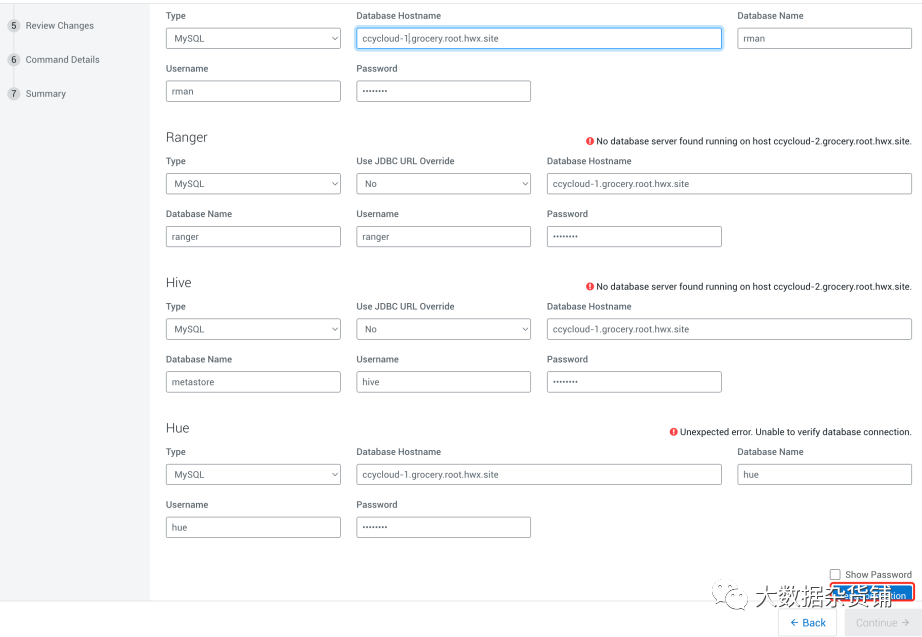
Task: Open the Hue database Type dropdown
Action: (x=253, y=474)
